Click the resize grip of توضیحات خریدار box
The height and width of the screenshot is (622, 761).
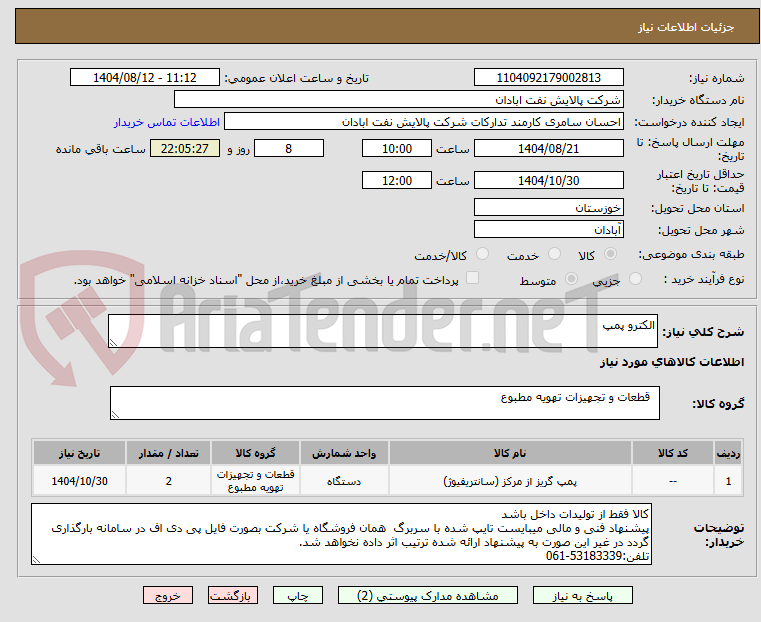36,559
